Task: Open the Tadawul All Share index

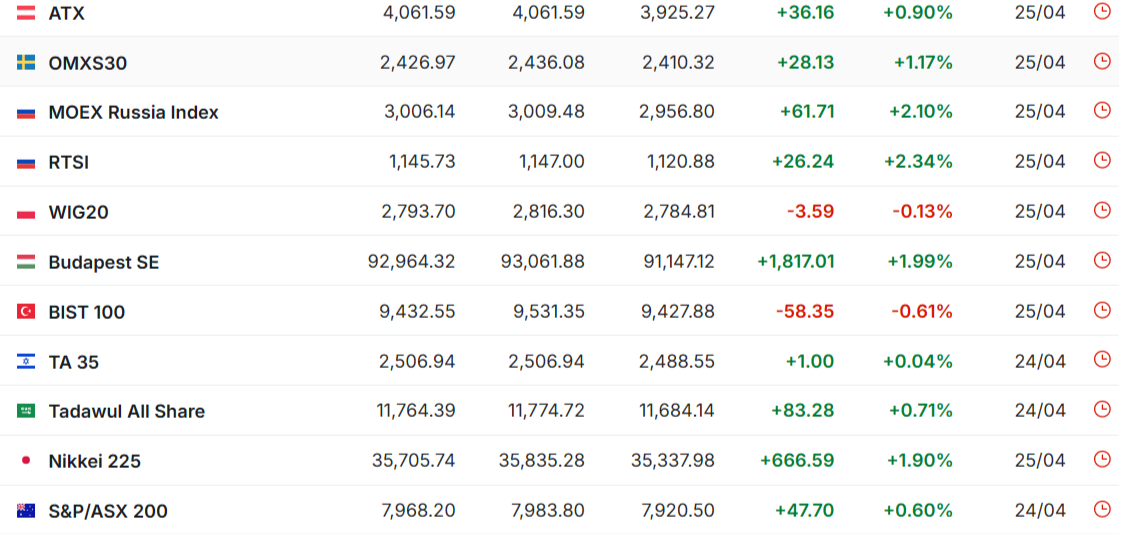Action: click(127, 411)
